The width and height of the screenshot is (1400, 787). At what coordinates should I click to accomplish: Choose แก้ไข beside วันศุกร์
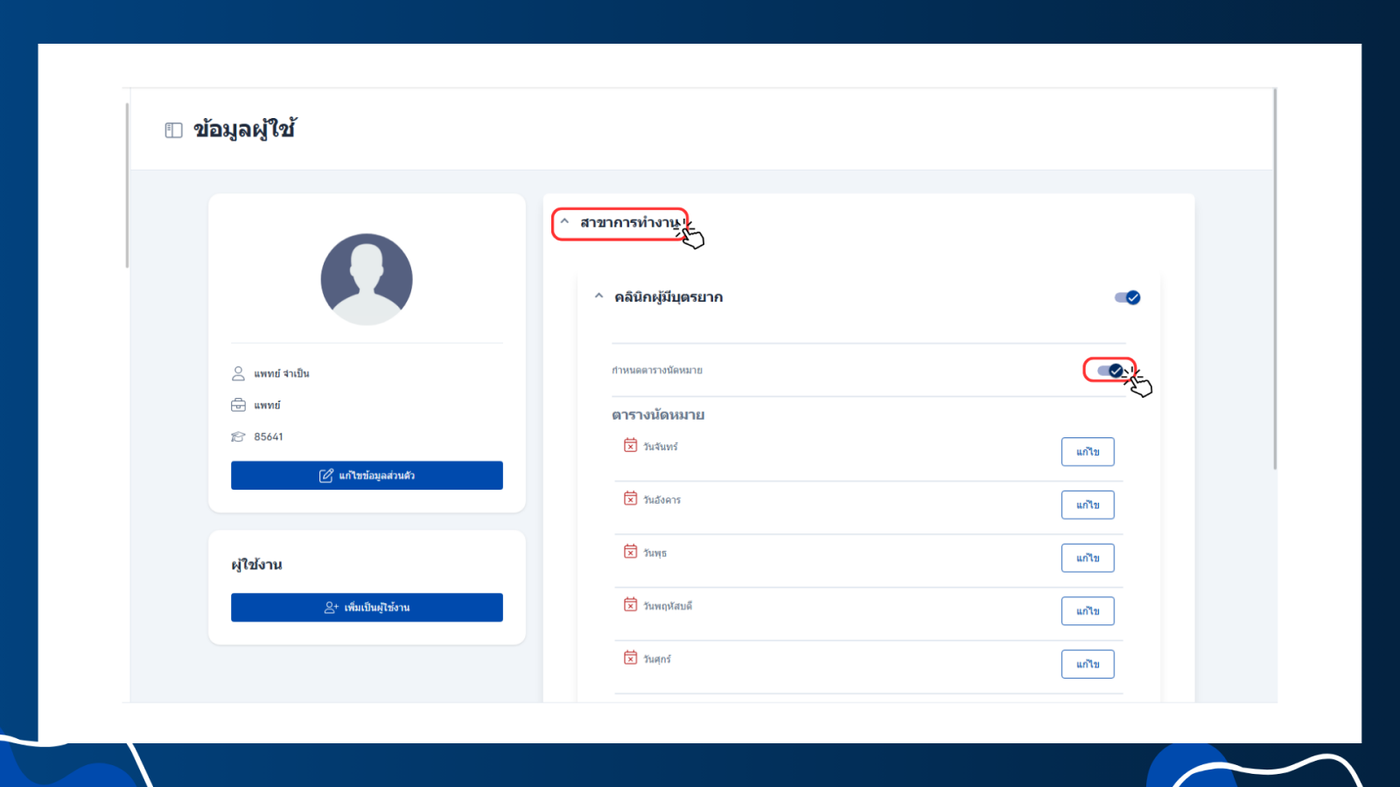pos(1088,664)
